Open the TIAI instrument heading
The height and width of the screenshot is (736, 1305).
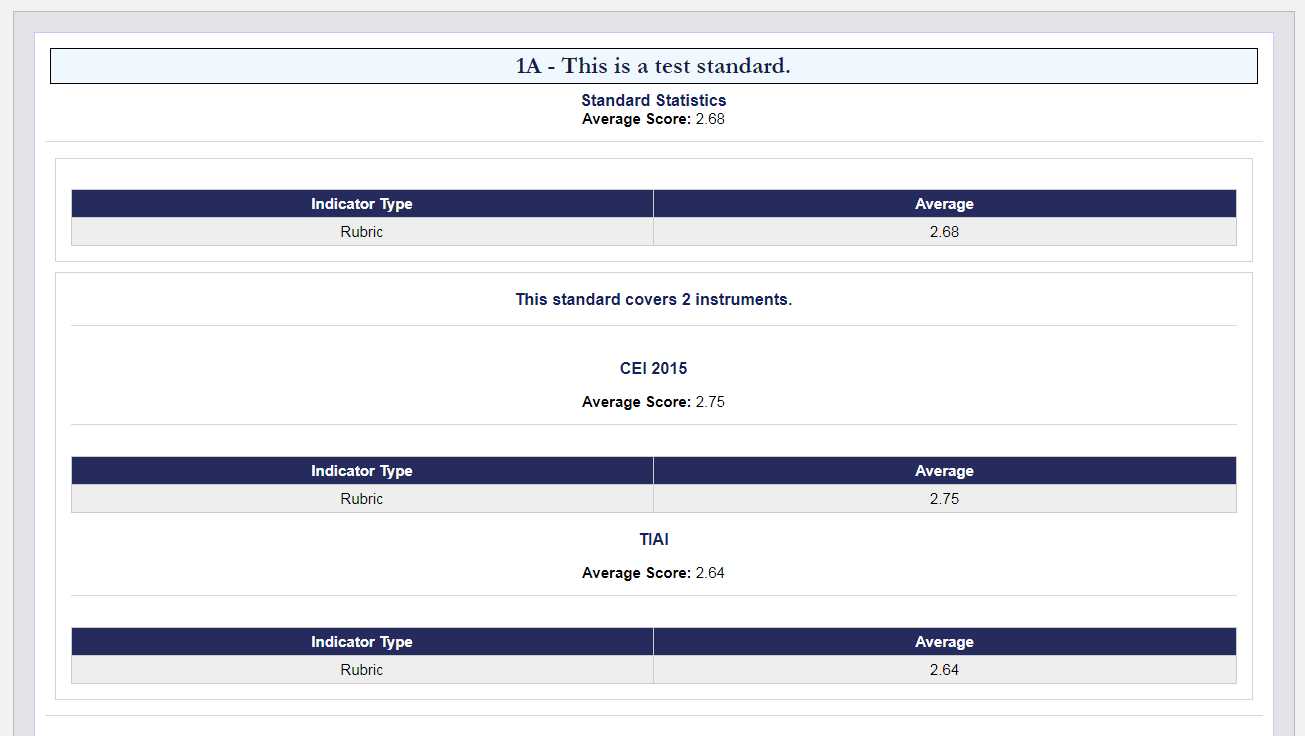[653, 539]
